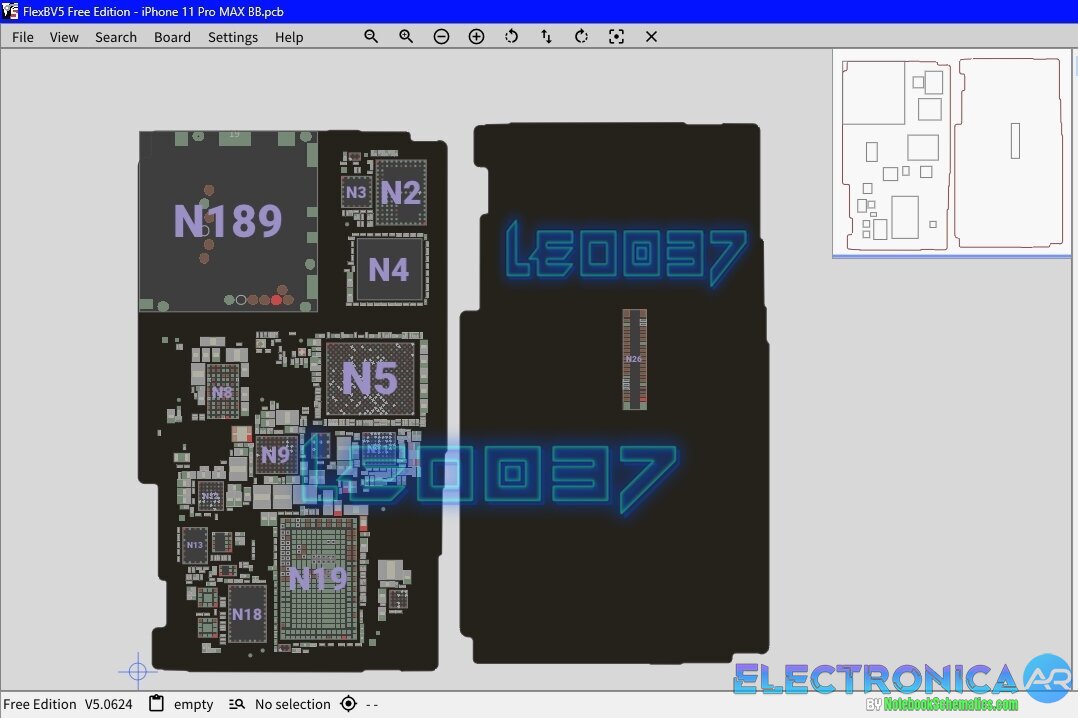
Task: Rotate the board clockwise
Action: click(581, 36)
